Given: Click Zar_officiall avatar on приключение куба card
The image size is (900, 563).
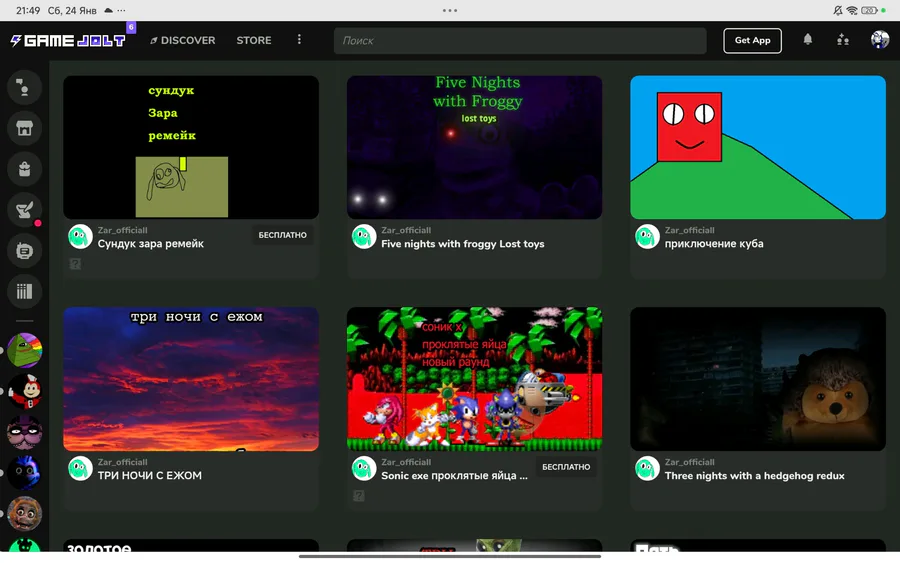Looking at the screenshot, I should 647,236.
